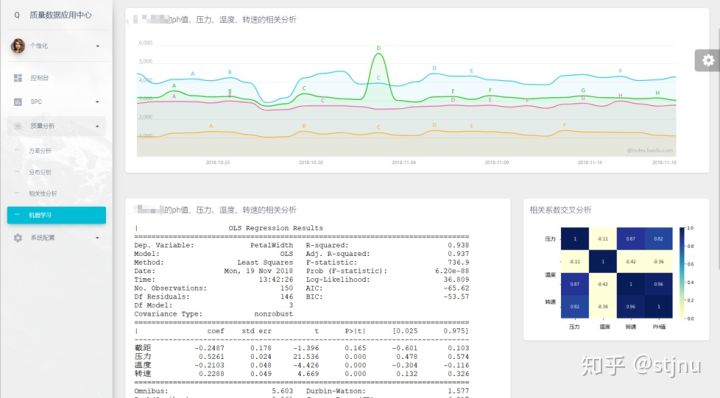720x398 pixels.
Task: Click the 系统配置 gear icon
Action: pos(18,238)
